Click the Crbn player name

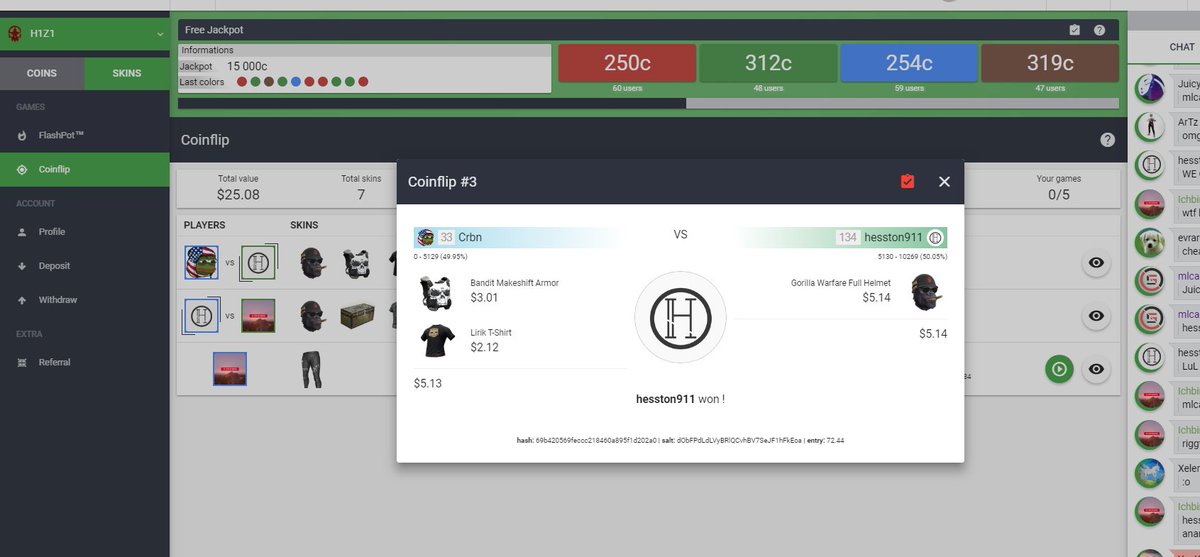[470, 237]
